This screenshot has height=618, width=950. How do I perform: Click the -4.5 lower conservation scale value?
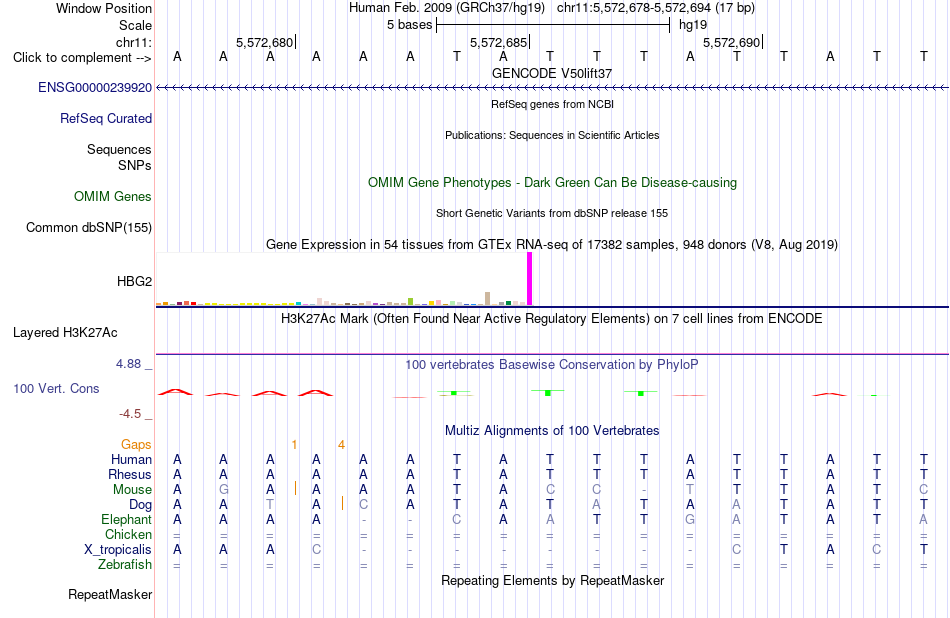pos(130,414)
